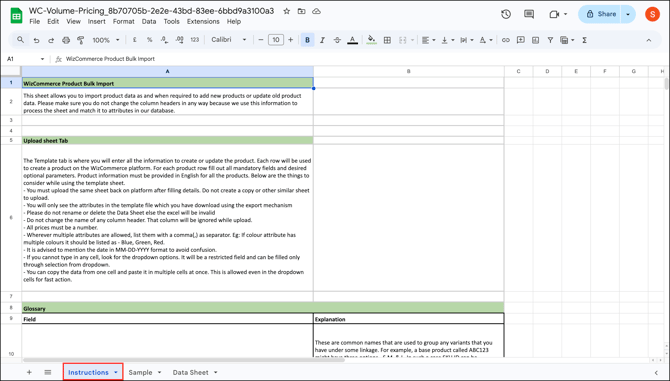The height and width of the screenshot is (381, 670).
Task: Select column B header
Action: coord(408,71)
